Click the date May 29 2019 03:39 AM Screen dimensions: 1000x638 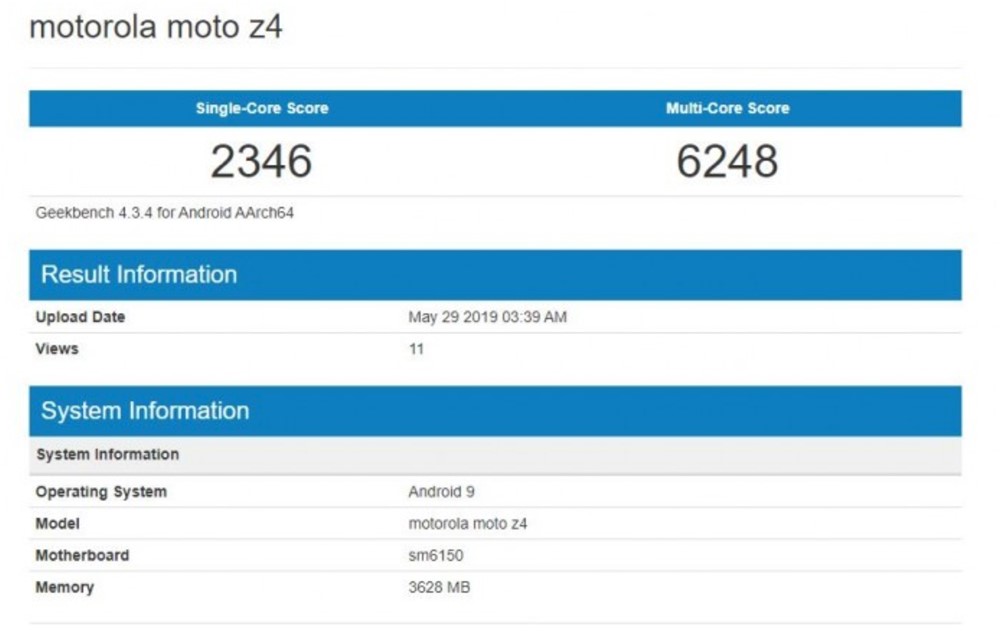click(488, 317)
